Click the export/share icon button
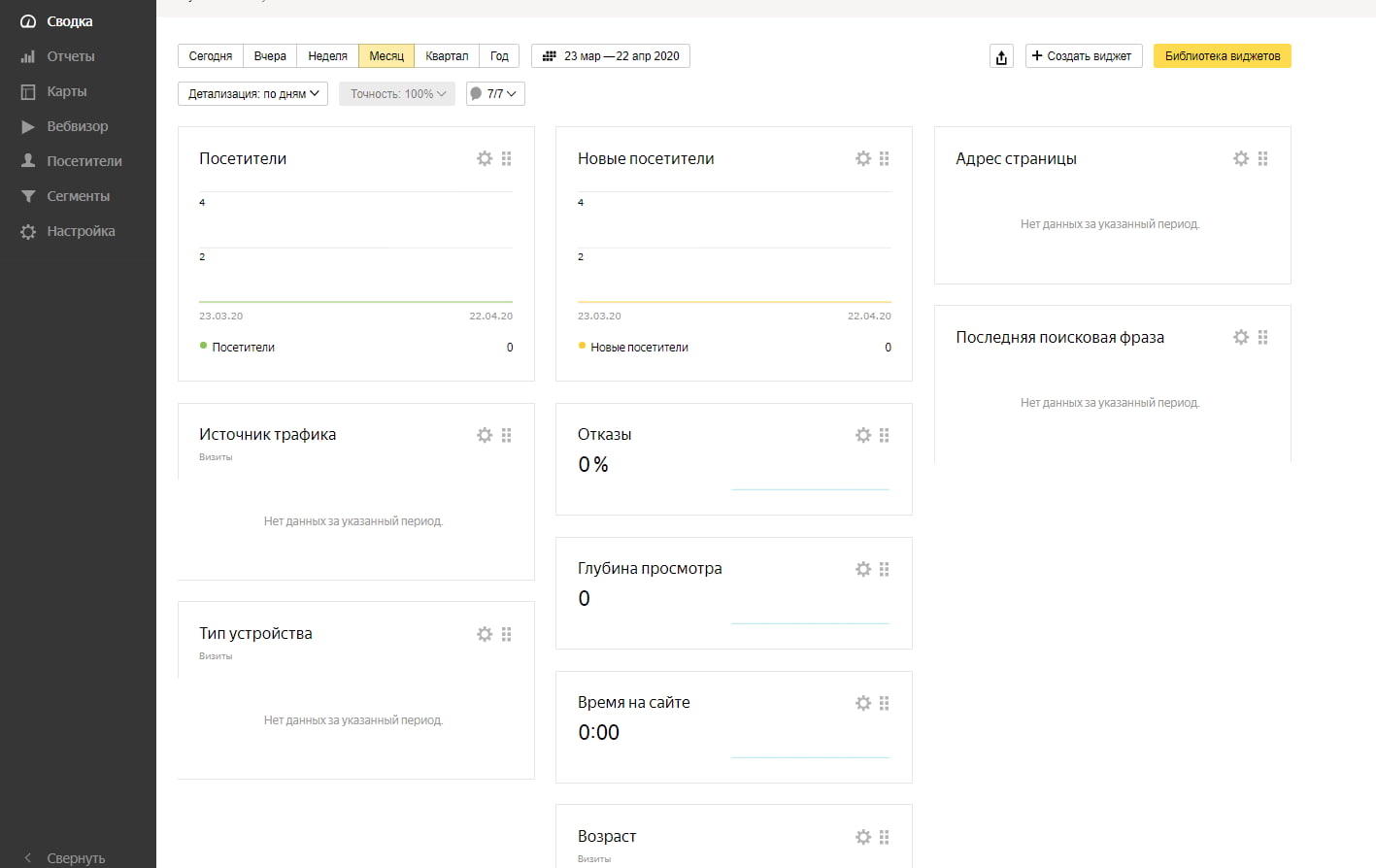Image resolution: width=1376 pixels, height=868 pixels. (x=1001, y=56)
